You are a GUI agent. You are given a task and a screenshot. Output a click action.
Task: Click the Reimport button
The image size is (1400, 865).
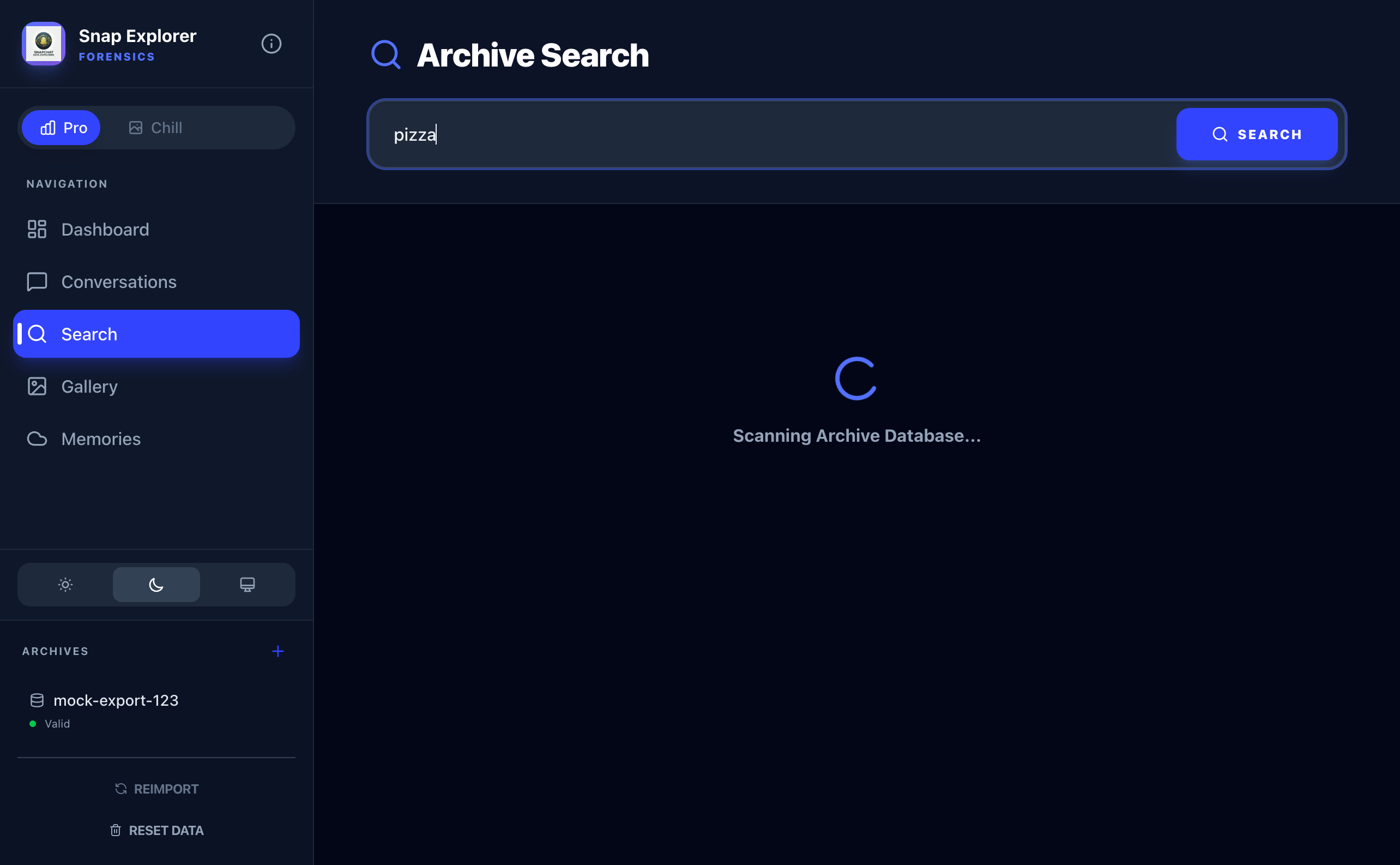click(x=155, y=788)
